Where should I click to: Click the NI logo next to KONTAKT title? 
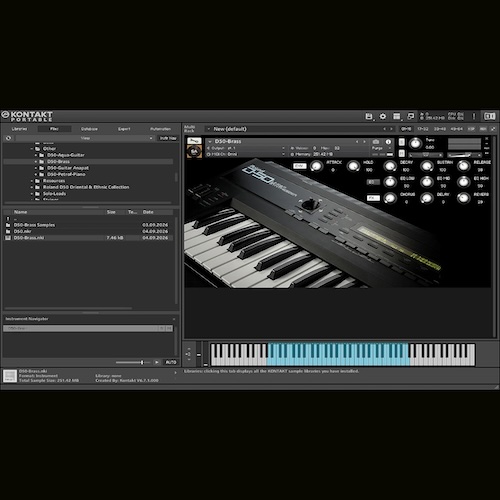tap(5, 115)
